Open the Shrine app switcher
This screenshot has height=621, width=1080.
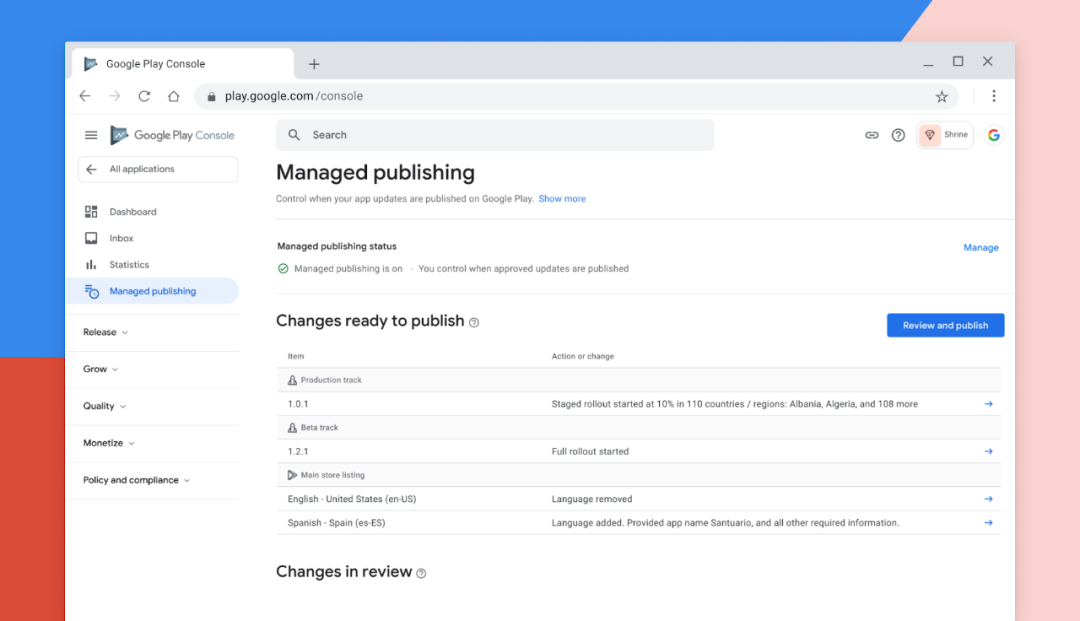944,134
